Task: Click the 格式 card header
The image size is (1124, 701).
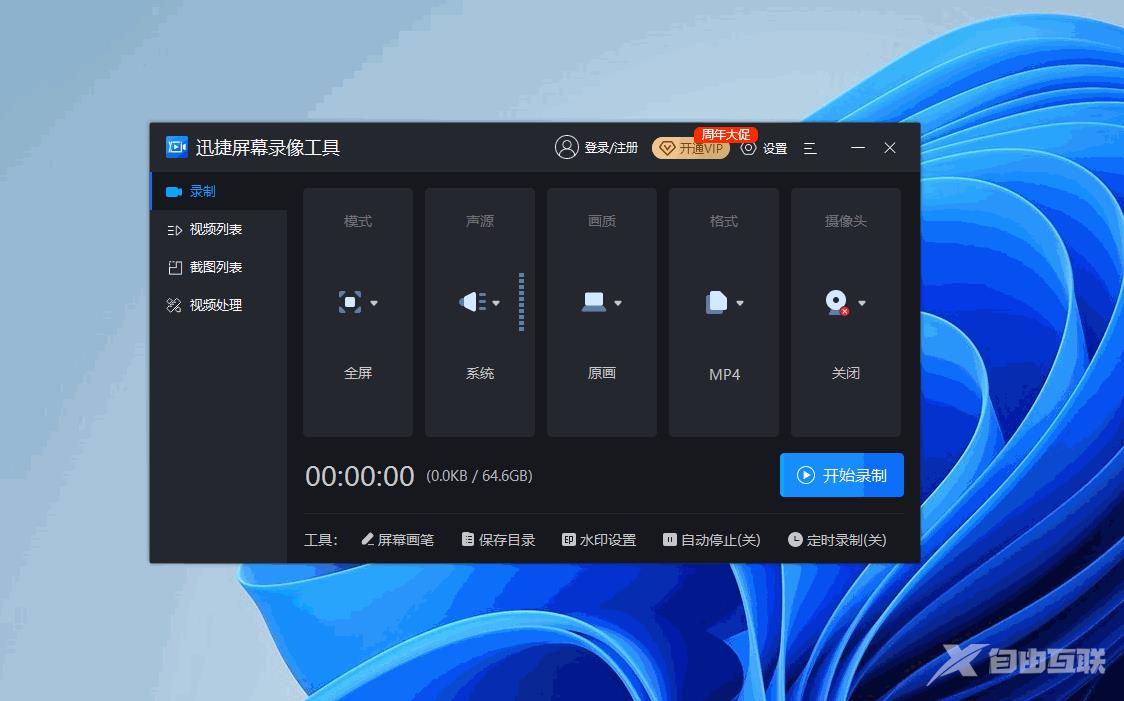Action: coord(724,221)
